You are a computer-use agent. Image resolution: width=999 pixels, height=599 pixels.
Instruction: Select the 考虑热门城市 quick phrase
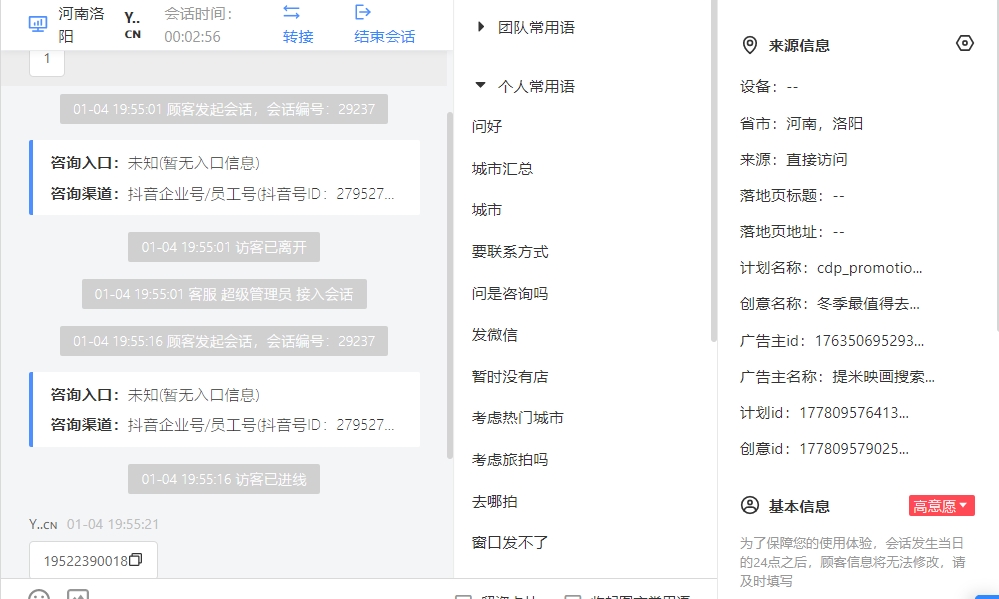(517, 418)
